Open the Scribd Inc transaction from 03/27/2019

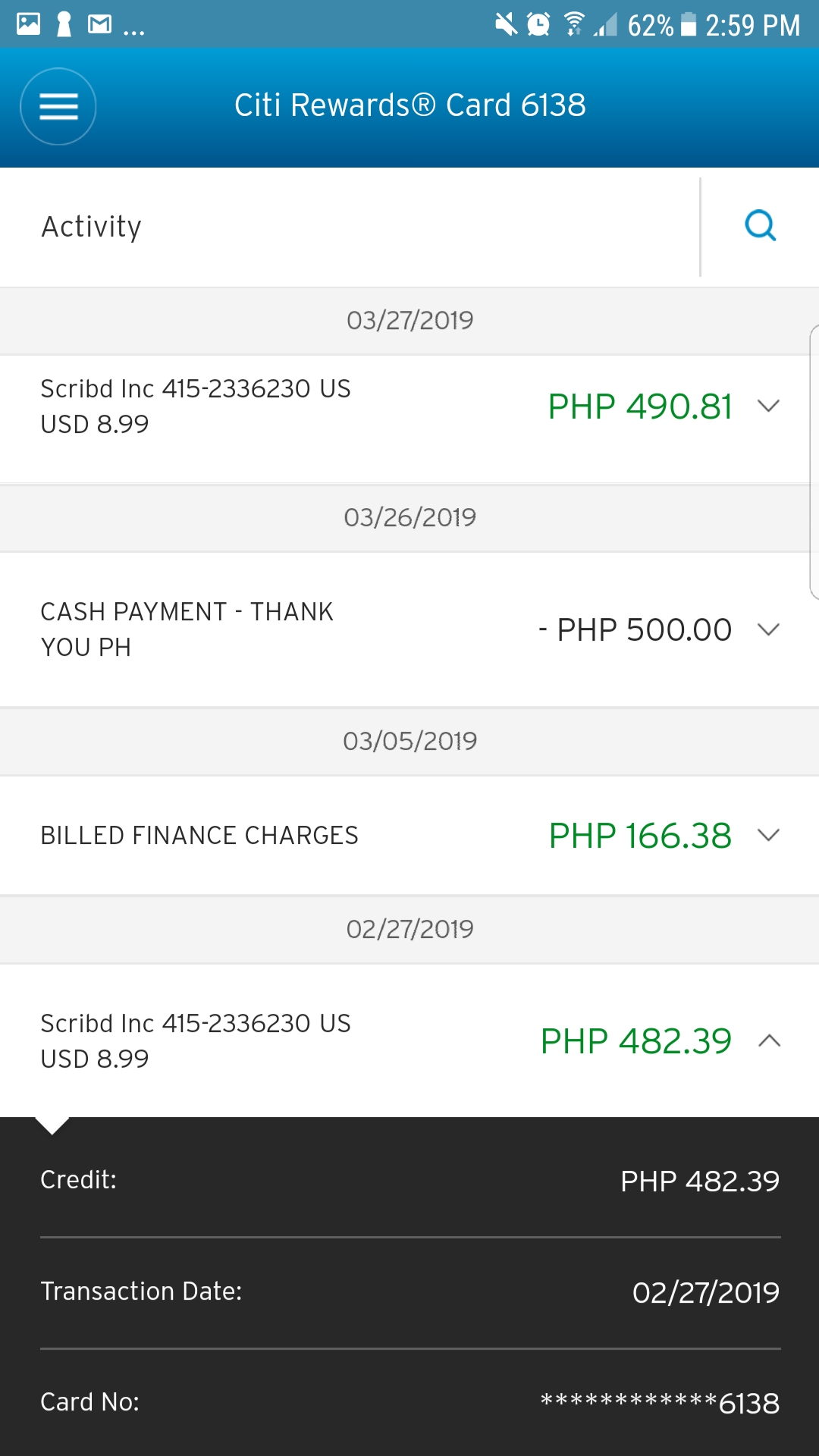(196, 406)
